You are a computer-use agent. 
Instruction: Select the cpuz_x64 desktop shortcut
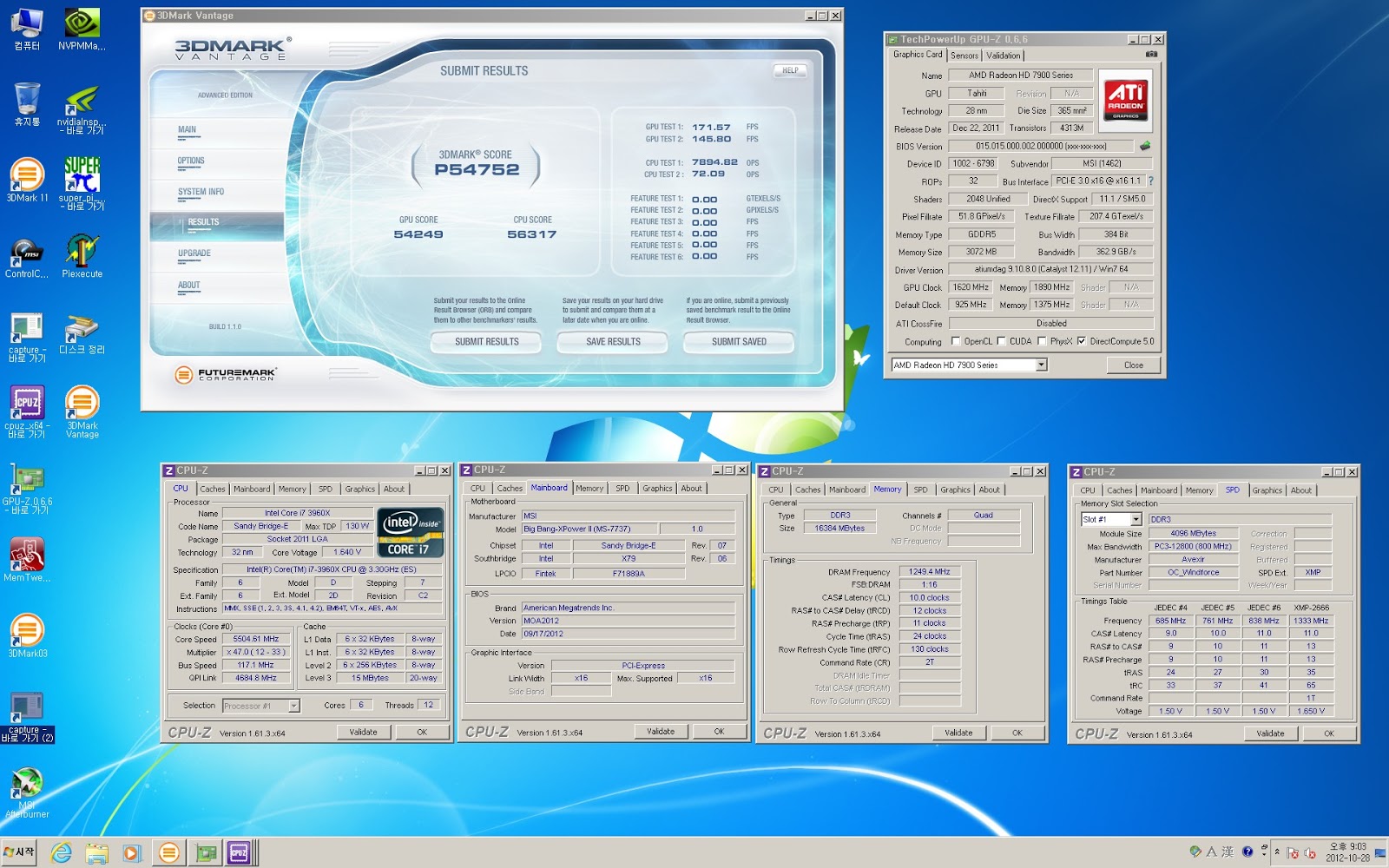27,412
